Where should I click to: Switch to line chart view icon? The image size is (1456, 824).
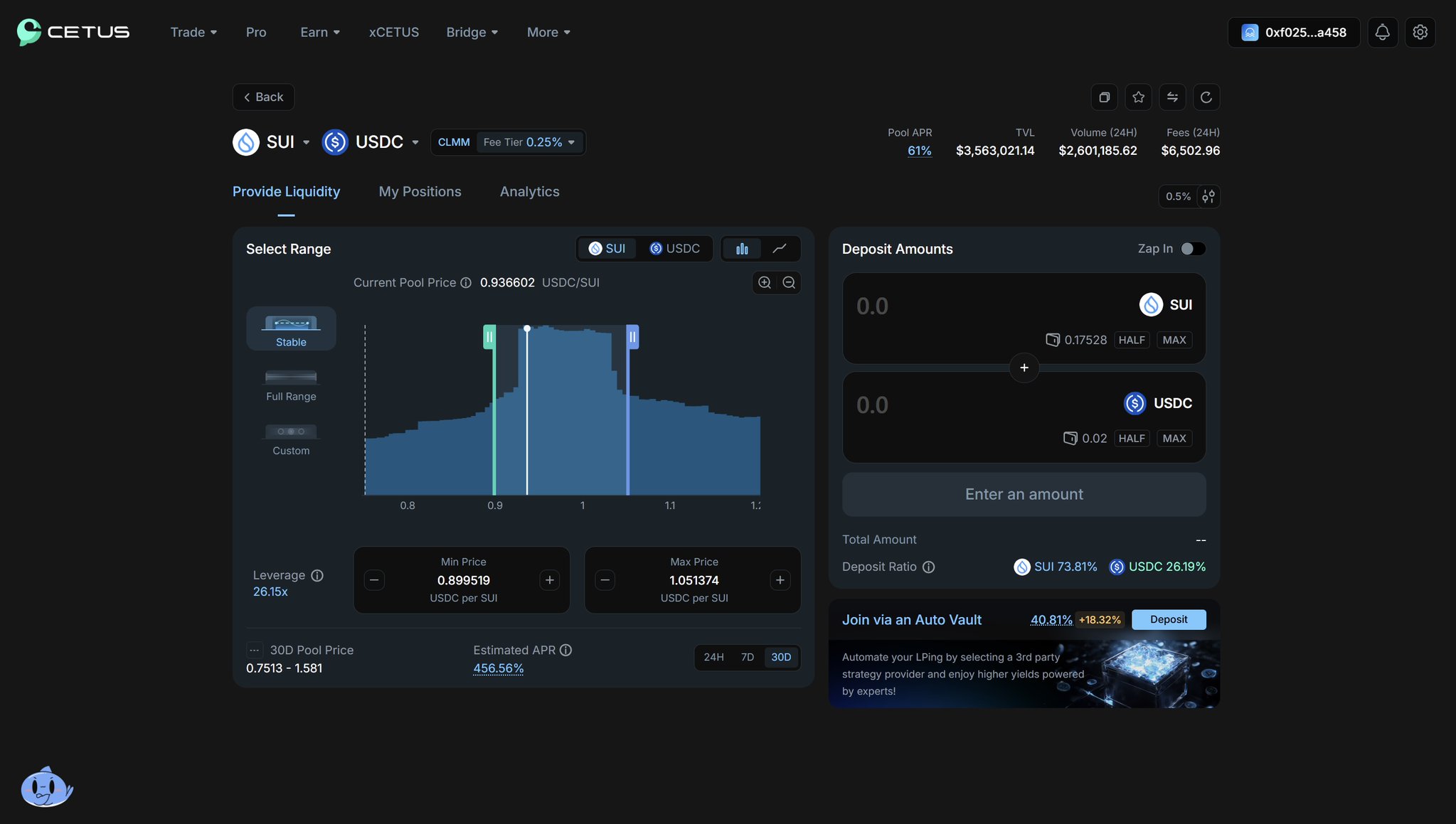(780, 249)
